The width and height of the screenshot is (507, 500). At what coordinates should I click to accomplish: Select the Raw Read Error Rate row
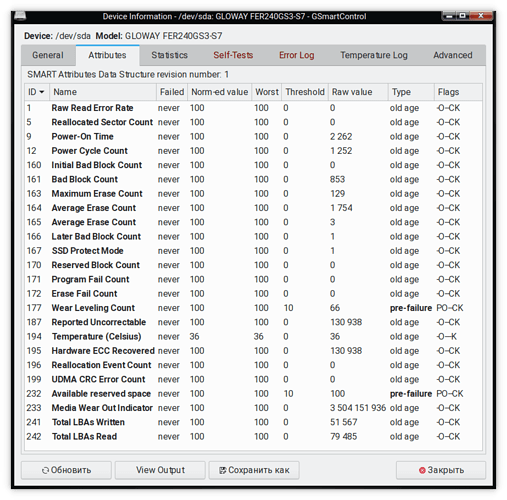[x=253, y=108]
